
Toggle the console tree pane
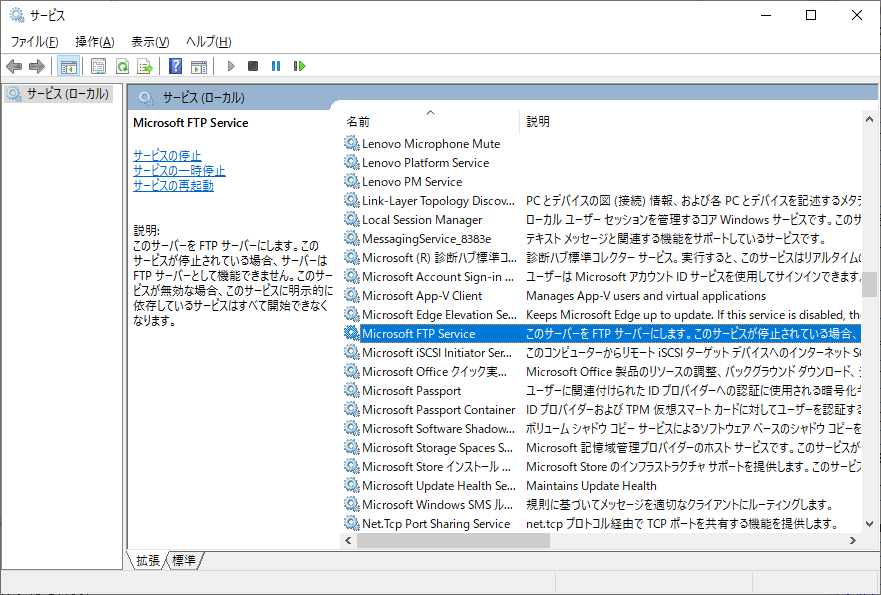(x=67, y=66)
